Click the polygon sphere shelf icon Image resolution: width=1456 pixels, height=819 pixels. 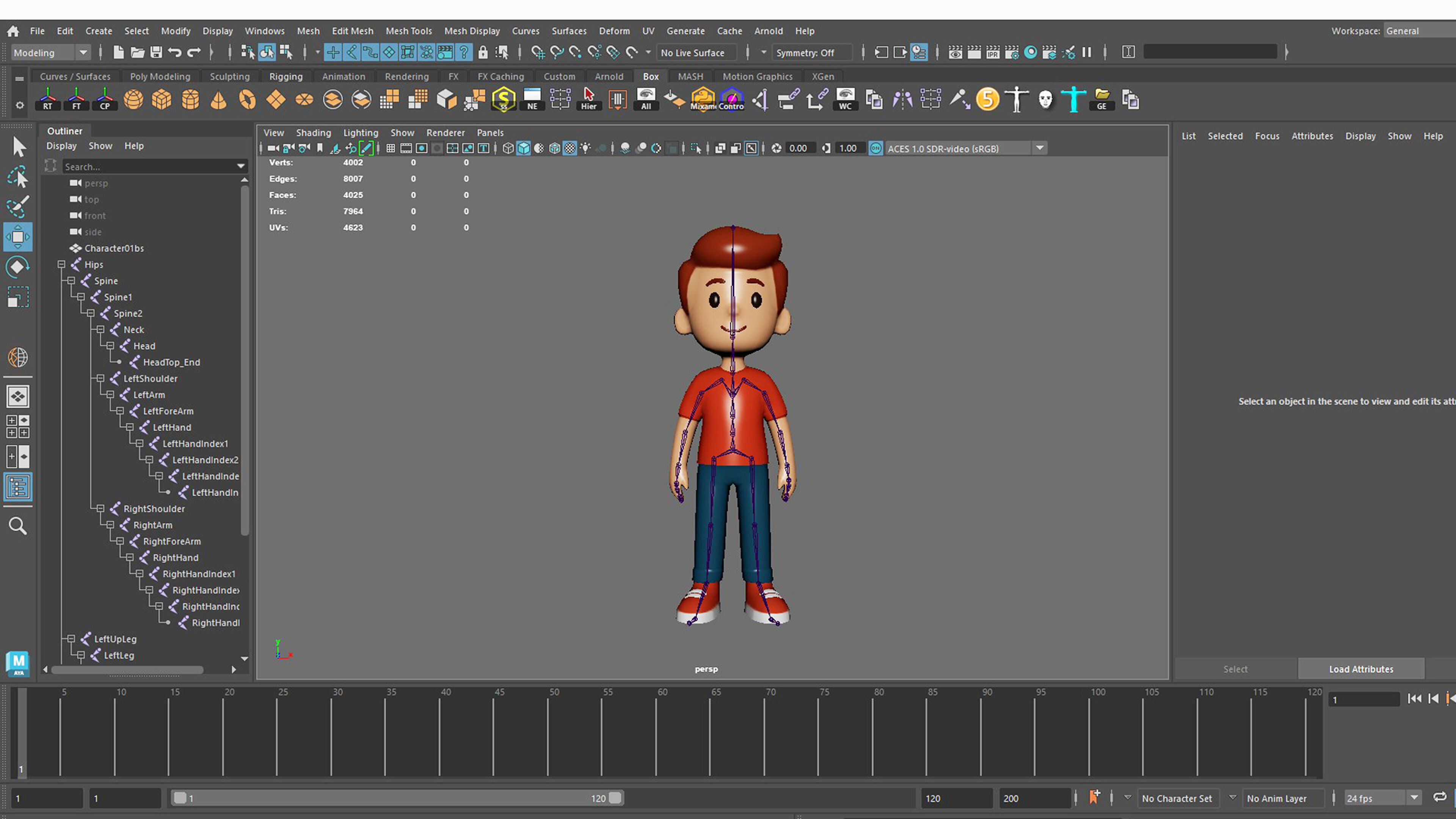click(133, 100)
